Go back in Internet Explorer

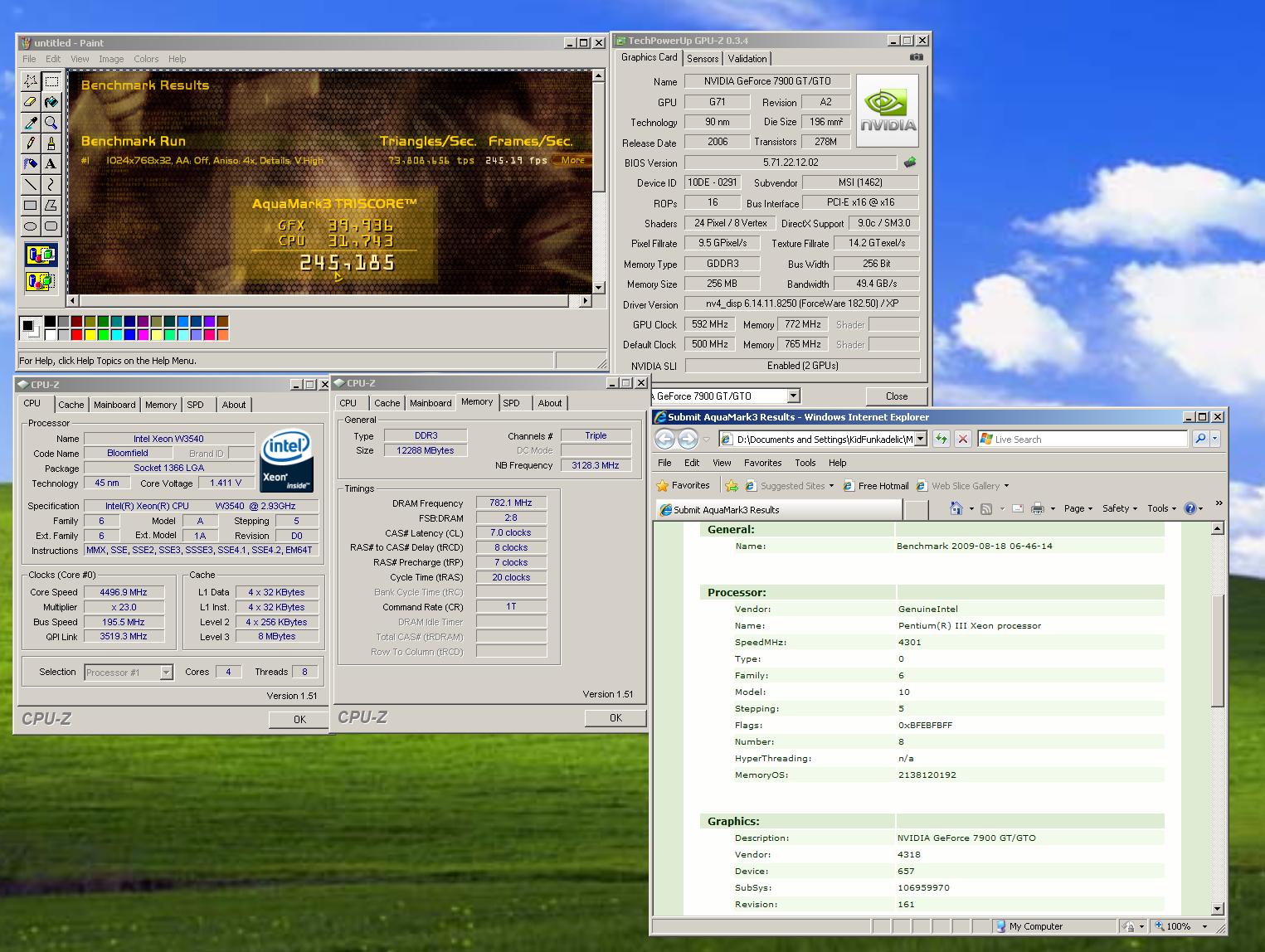[665, 439]
